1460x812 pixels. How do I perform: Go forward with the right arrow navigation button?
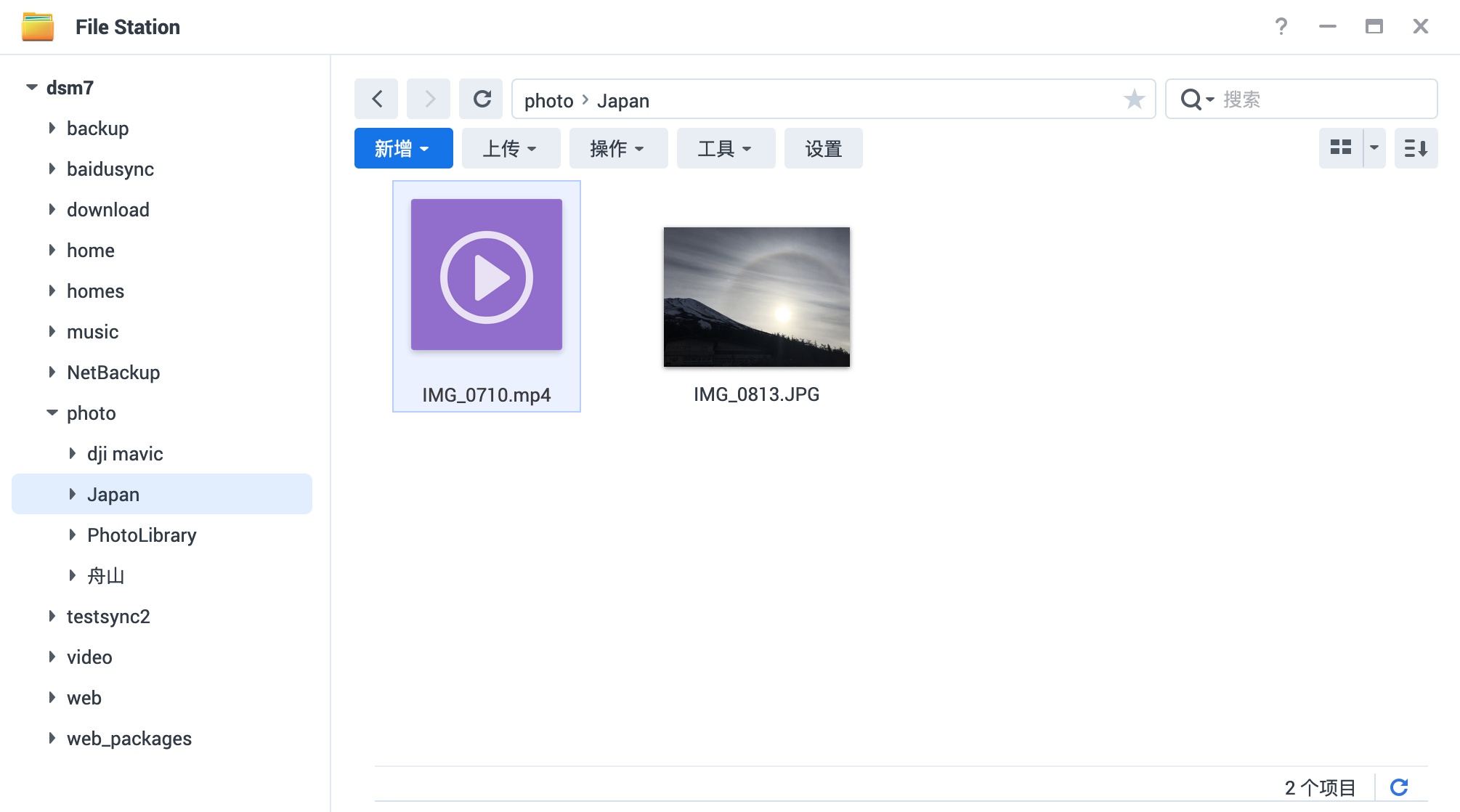[429, 99]
